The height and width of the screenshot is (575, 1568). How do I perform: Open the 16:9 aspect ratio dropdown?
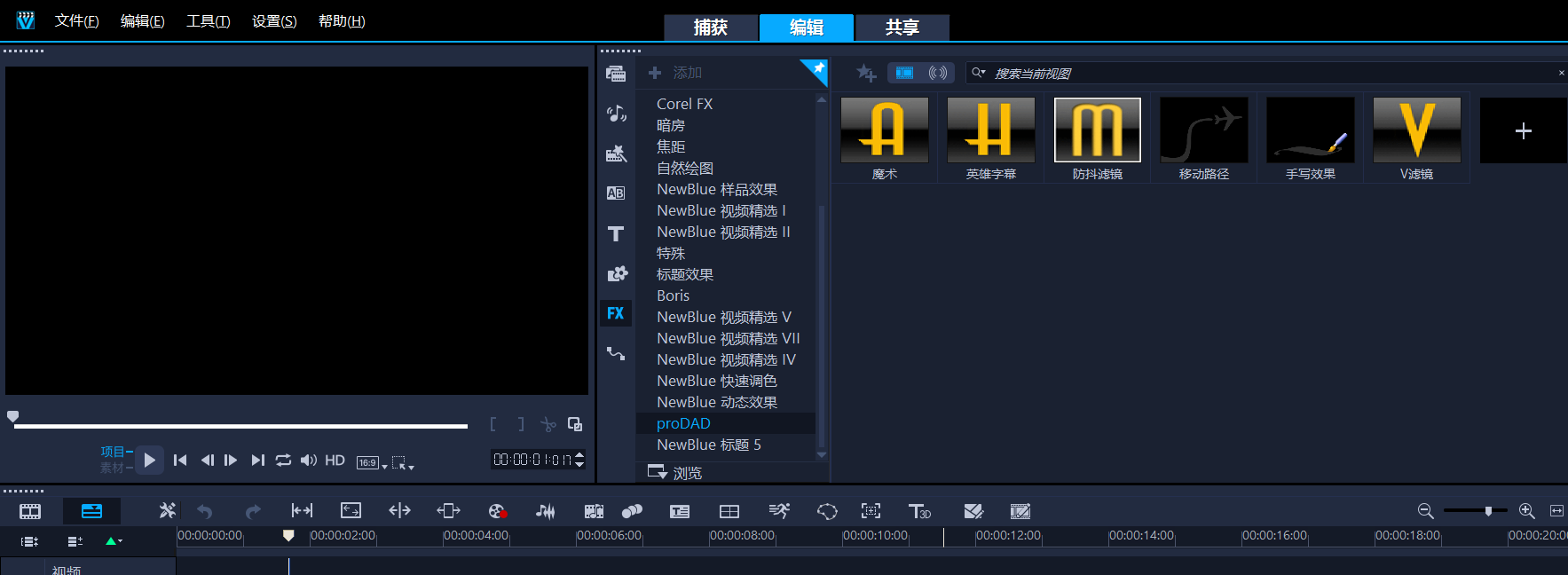tap(371, 462)
